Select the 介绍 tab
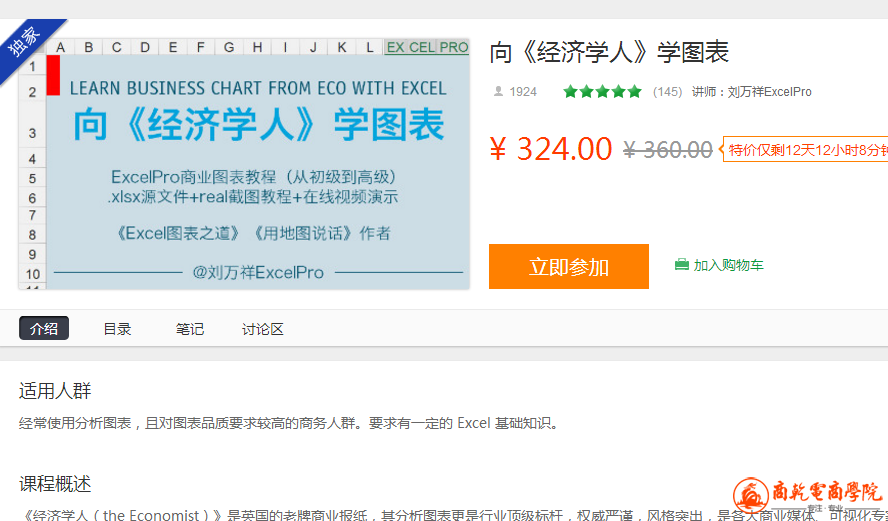 click(x=44, y=328)
